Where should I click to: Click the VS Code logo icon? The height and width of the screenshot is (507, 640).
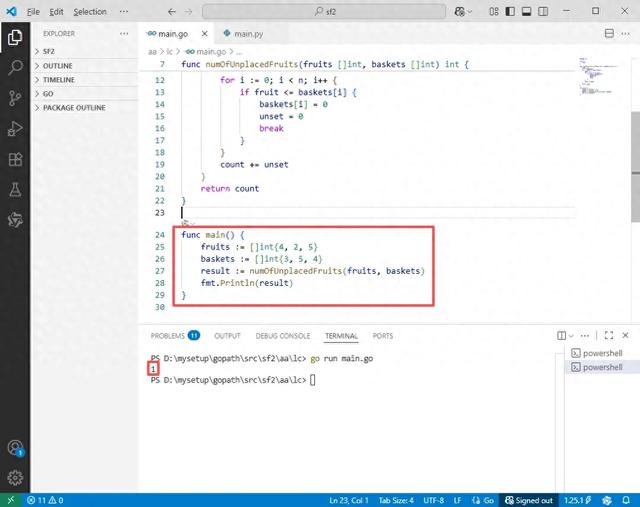tap(11, 11)
